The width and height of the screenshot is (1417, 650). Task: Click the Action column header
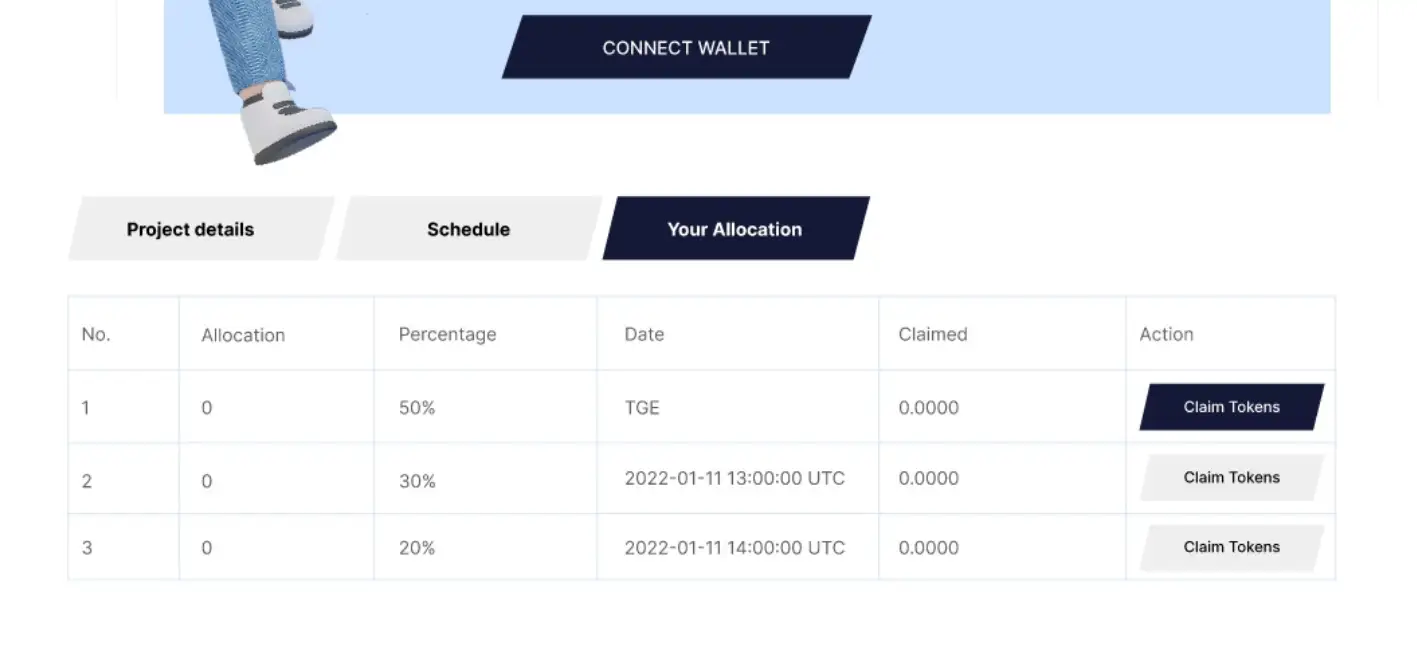tap(1166, 334)
